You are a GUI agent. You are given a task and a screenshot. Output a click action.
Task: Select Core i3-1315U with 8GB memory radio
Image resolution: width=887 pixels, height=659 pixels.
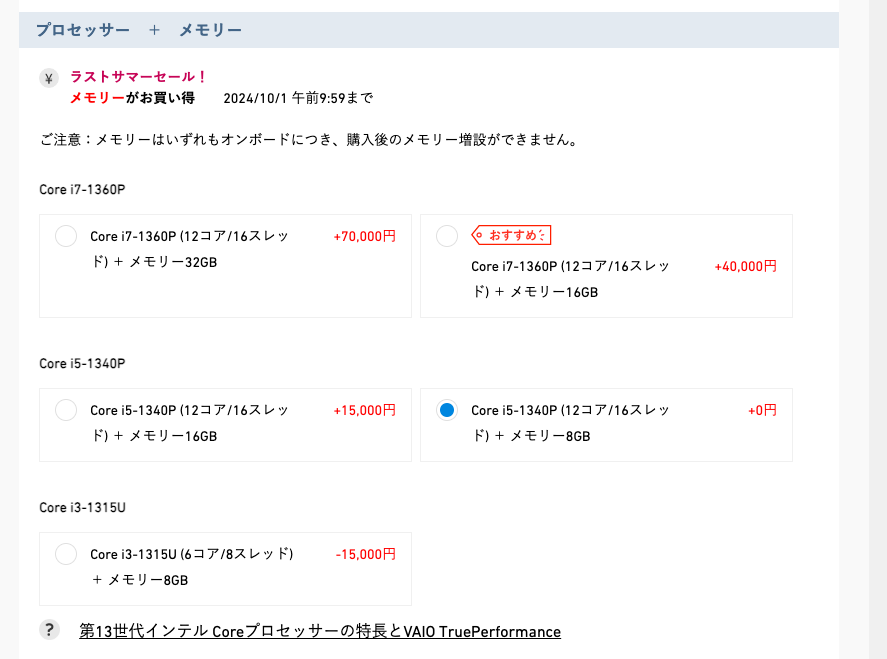point(66,554)
